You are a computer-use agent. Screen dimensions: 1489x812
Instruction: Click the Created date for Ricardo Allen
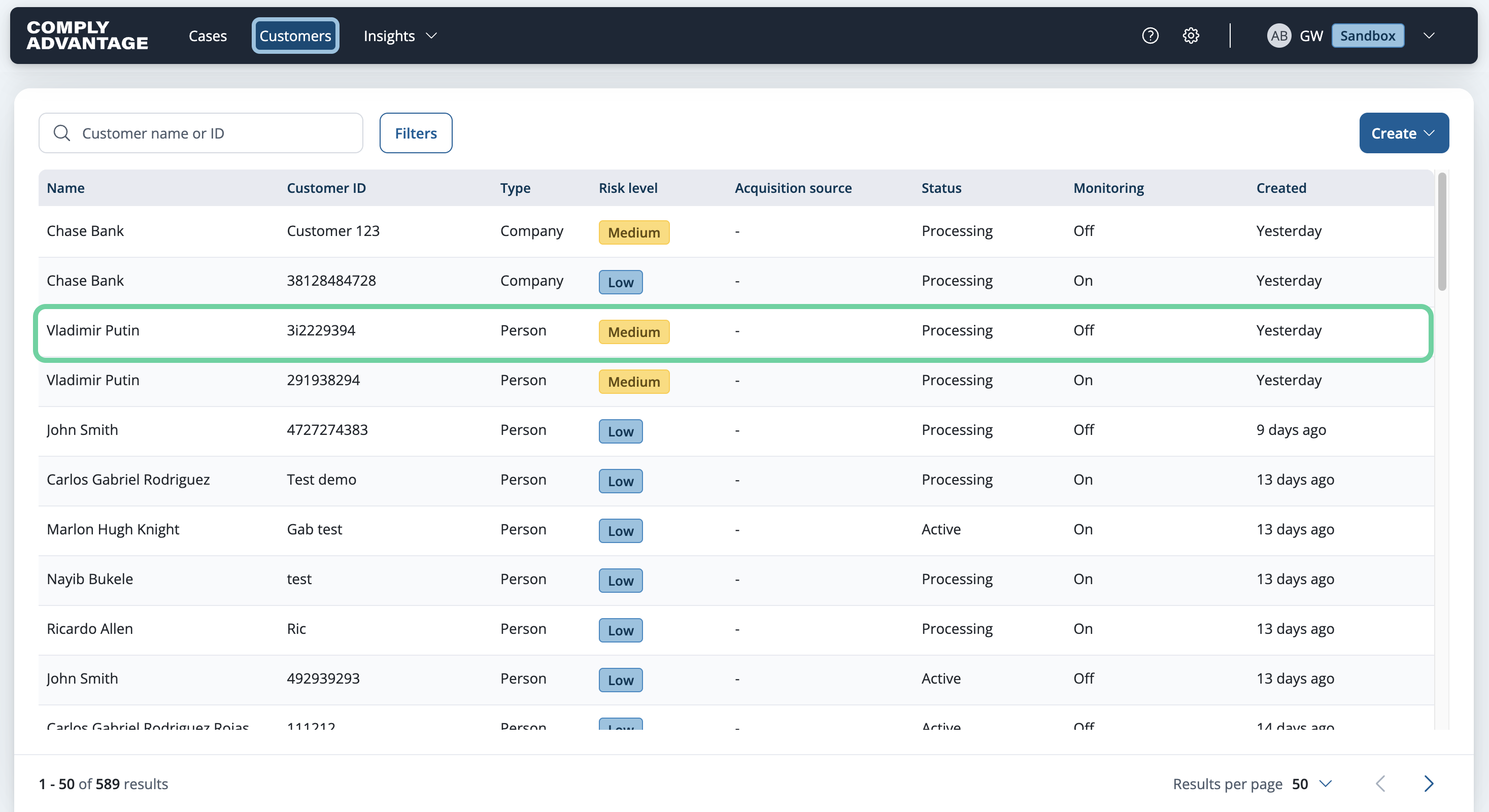point(1295,629)
